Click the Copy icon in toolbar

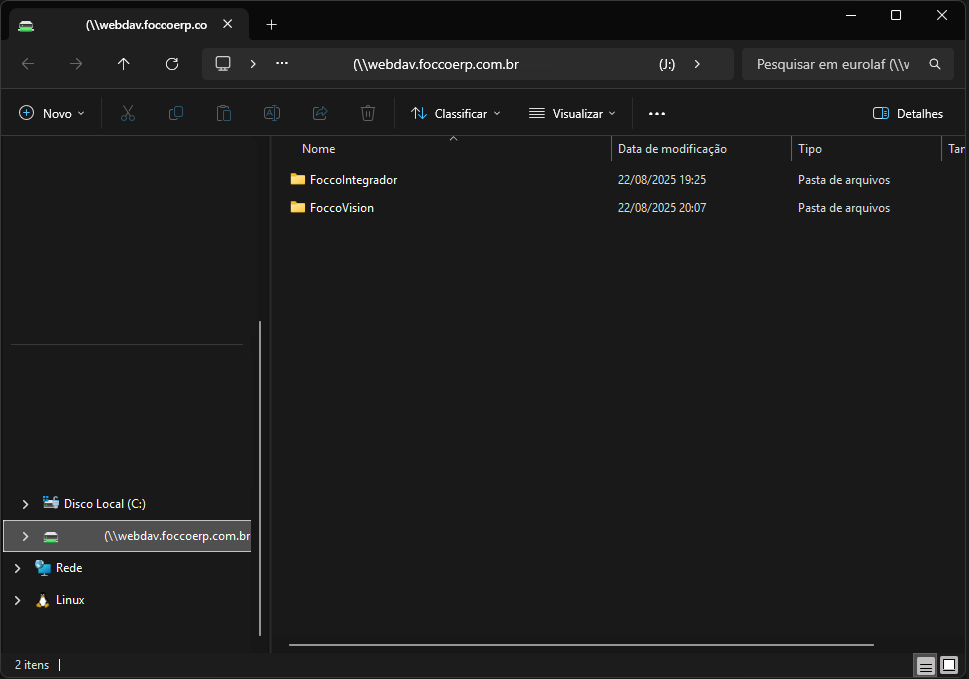point(176,114)
